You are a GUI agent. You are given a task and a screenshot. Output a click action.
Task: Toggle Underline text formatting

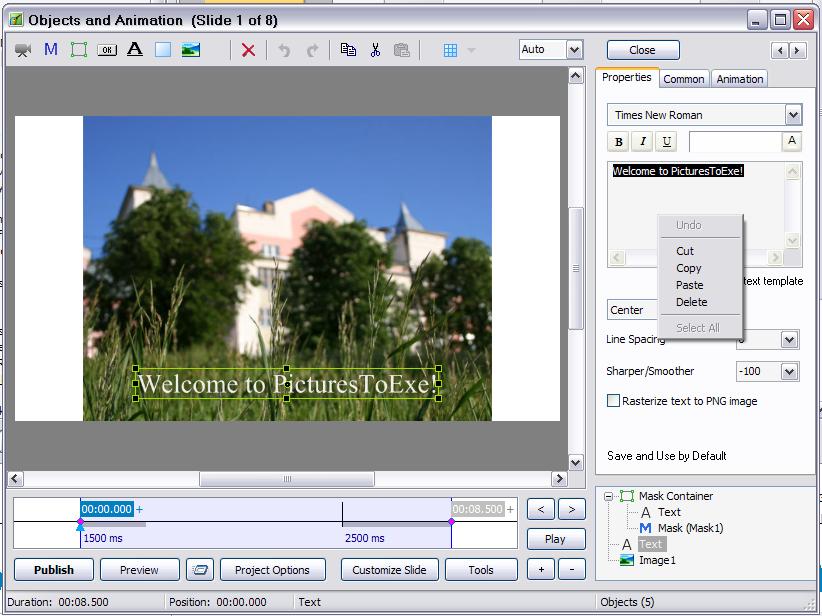click(666, 142)
